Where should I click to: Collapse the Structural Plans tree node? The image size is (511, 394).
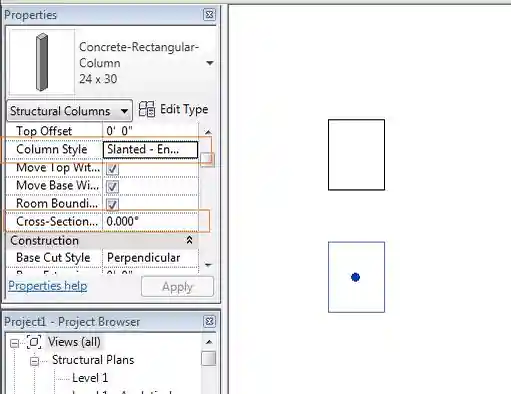34,361
